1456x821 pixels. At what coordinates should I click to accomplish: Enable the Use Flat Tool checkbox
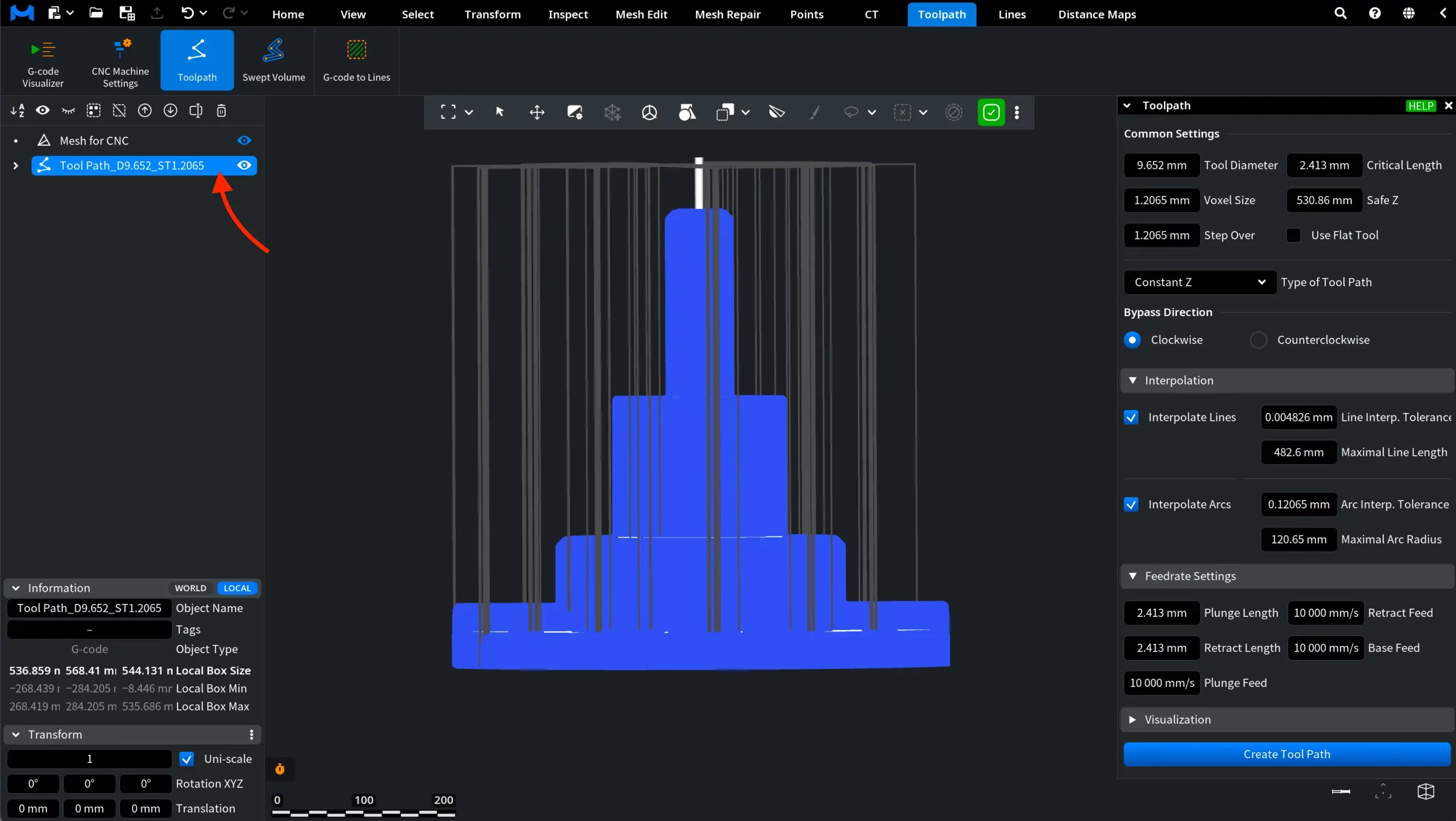(x=1294, y=235)
